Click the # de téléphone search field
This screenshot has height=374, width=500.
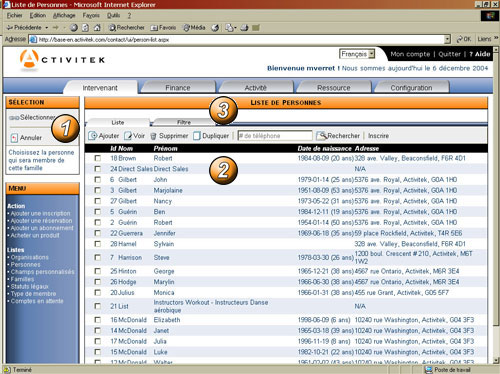[x=275, y=136]
